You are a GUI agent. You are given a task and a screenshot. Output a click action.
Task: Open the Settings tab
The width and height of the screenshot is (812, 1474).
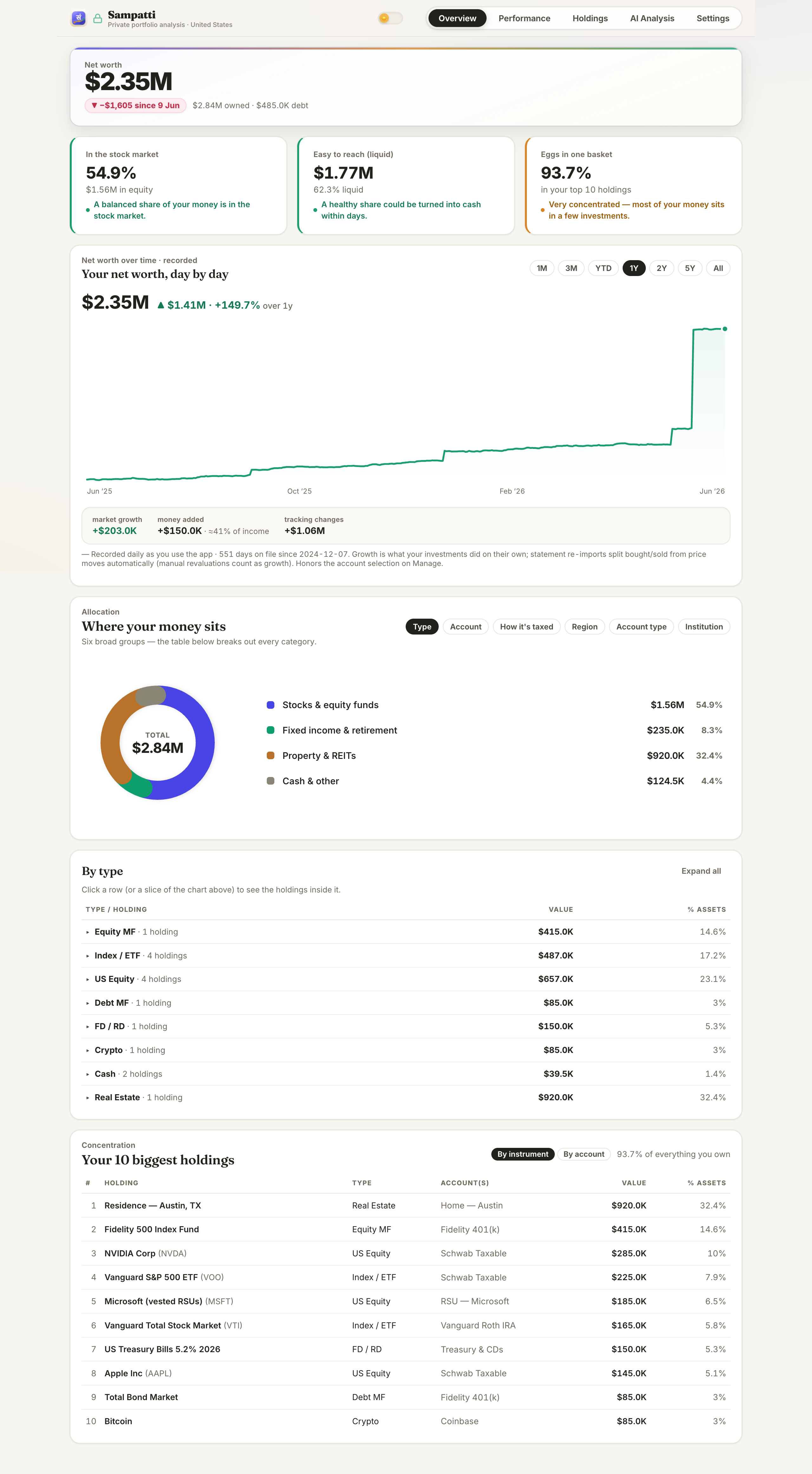[x=712, y=18]
